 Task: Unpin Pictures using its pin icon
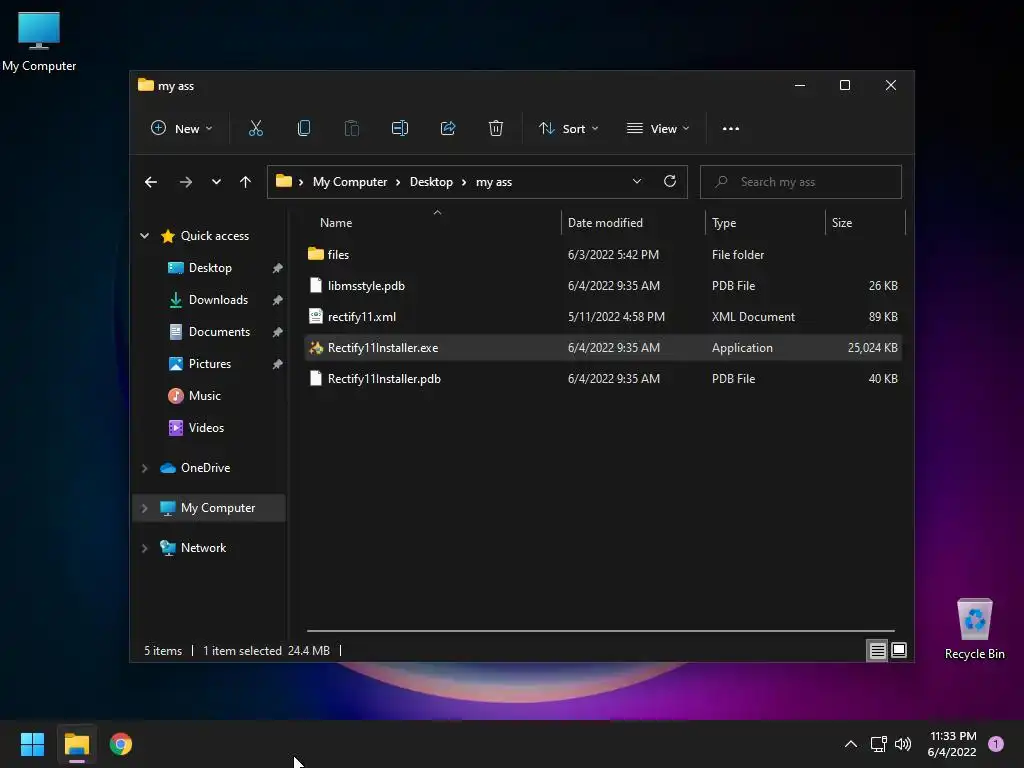tap(278, 364)
